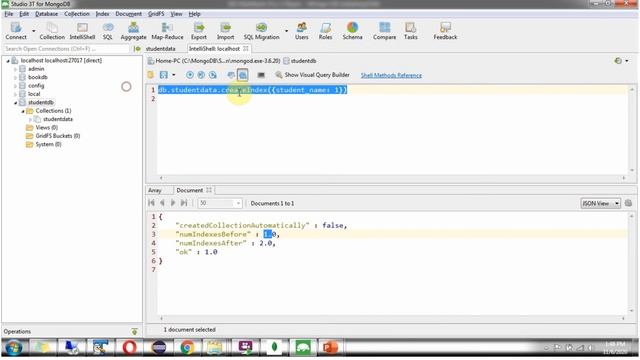Go to the first result page

click(x=151, y=203)
